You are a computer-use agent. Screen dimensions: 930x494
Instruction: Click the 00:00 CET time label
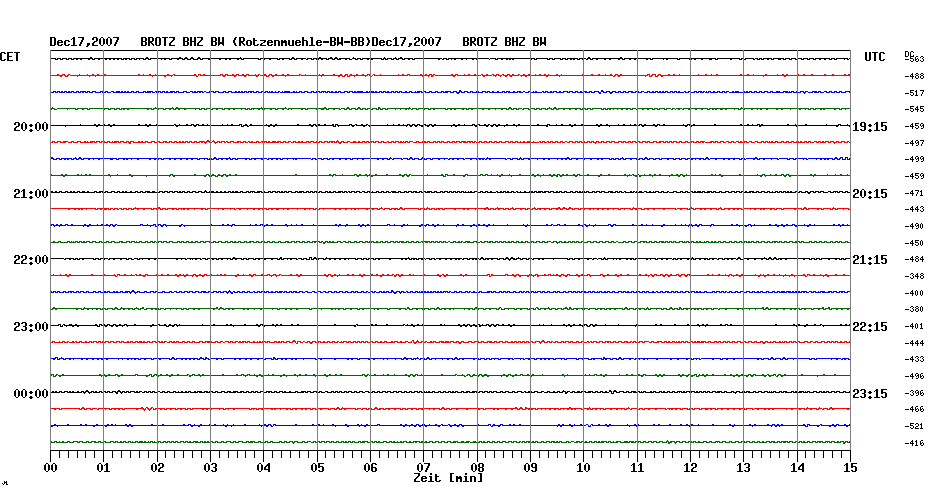pyautogui.click(x=31, y=393)
